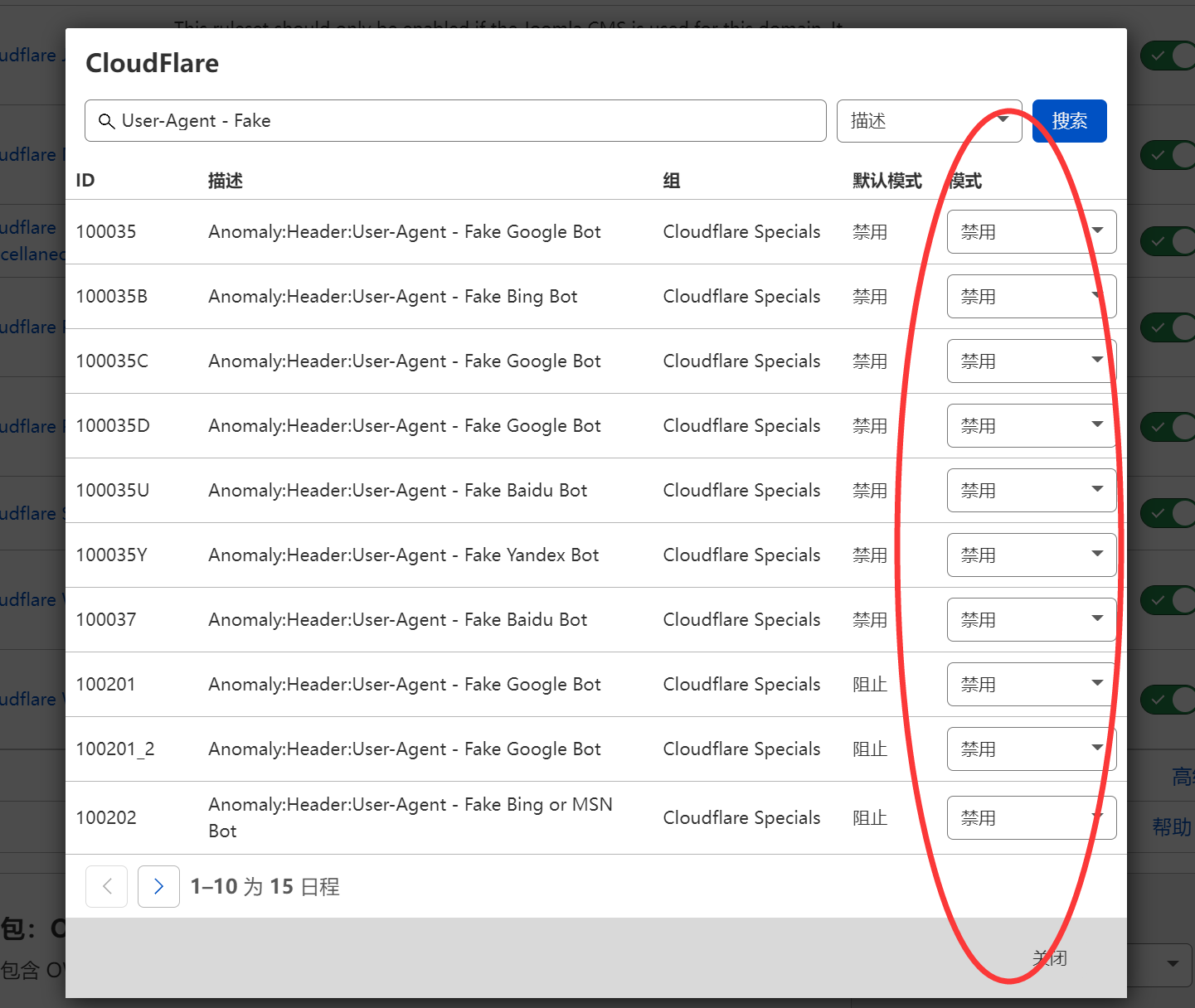Click the 默认模式 column header
Viewport: 1195px width, 1008px height.
887,181
